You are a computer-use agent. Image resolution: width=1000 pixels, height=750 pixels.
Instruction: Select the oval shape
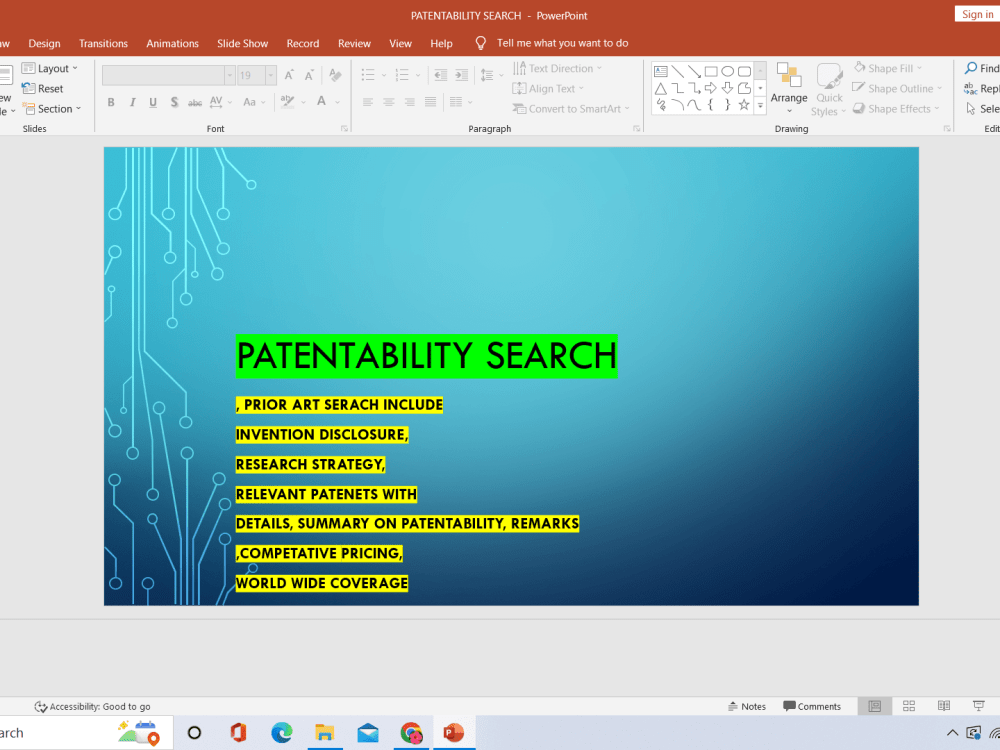(x=728, y=71)
